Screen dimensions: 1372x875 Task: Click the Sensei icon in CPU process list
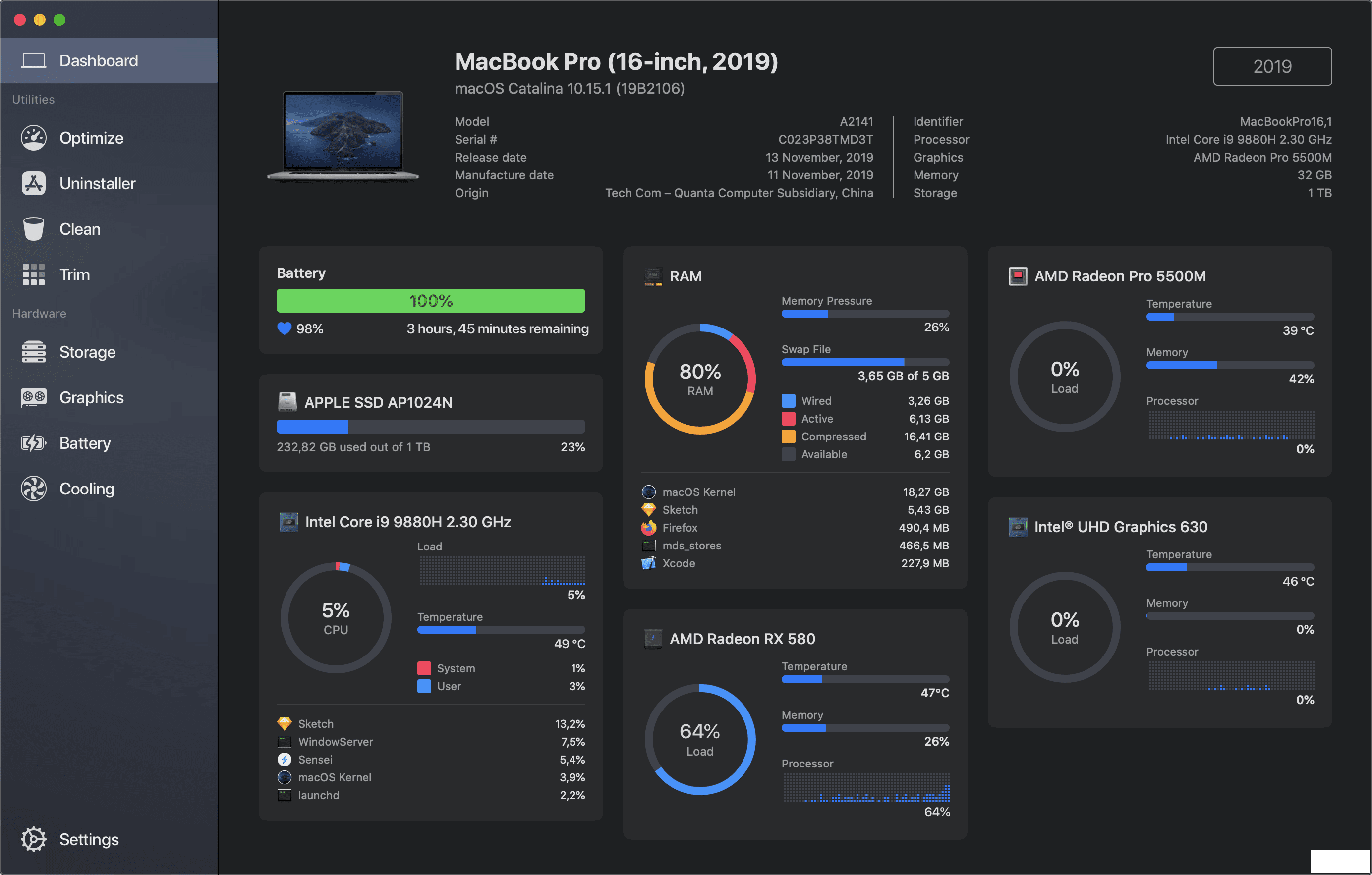[x=285, y=760]
